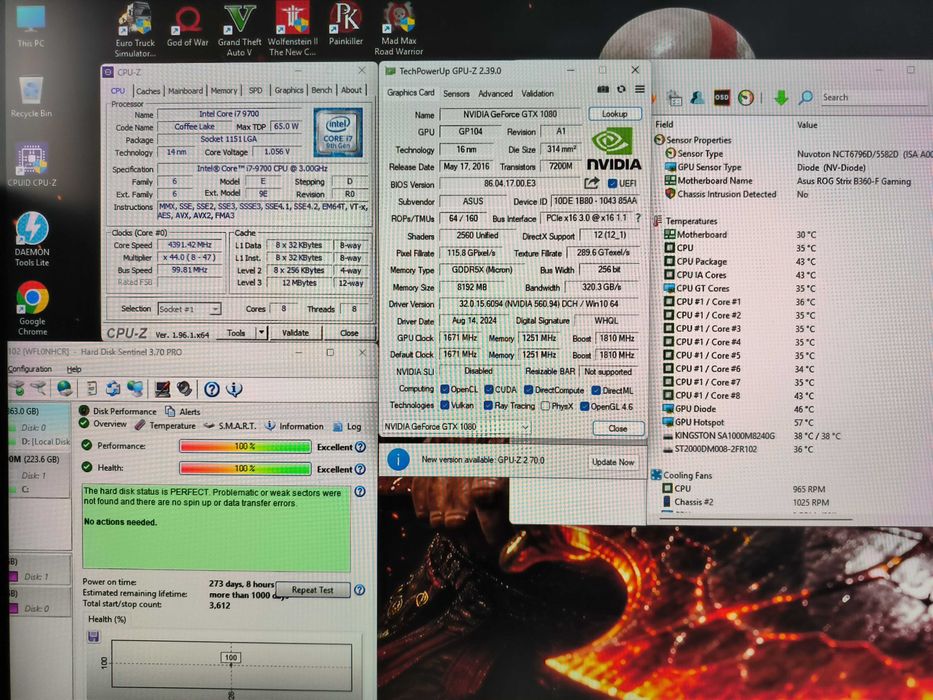Click the Field column header
The image size is (933, 700).
[663, 124]
